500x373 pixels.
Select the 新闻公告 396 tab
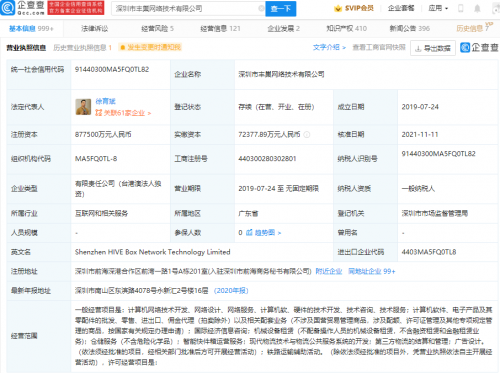410,29
